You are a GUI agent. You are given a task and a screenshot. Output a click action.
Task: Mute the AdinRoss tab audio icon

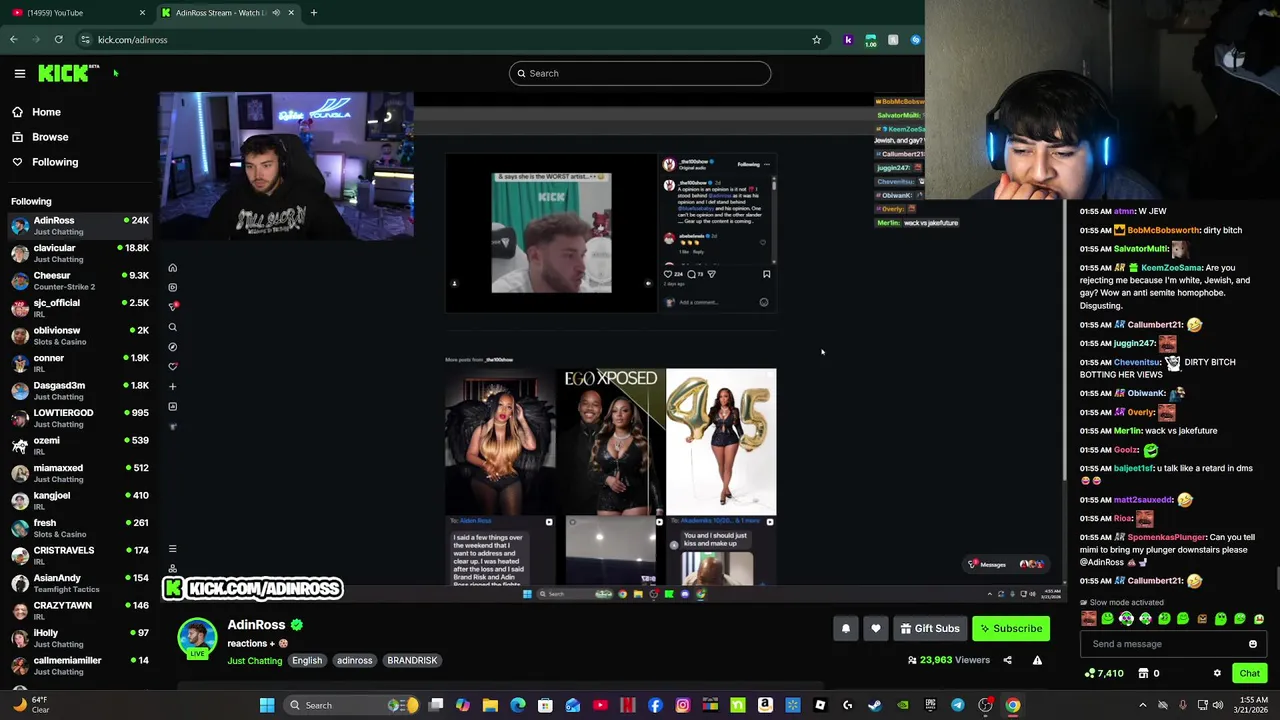276,13
